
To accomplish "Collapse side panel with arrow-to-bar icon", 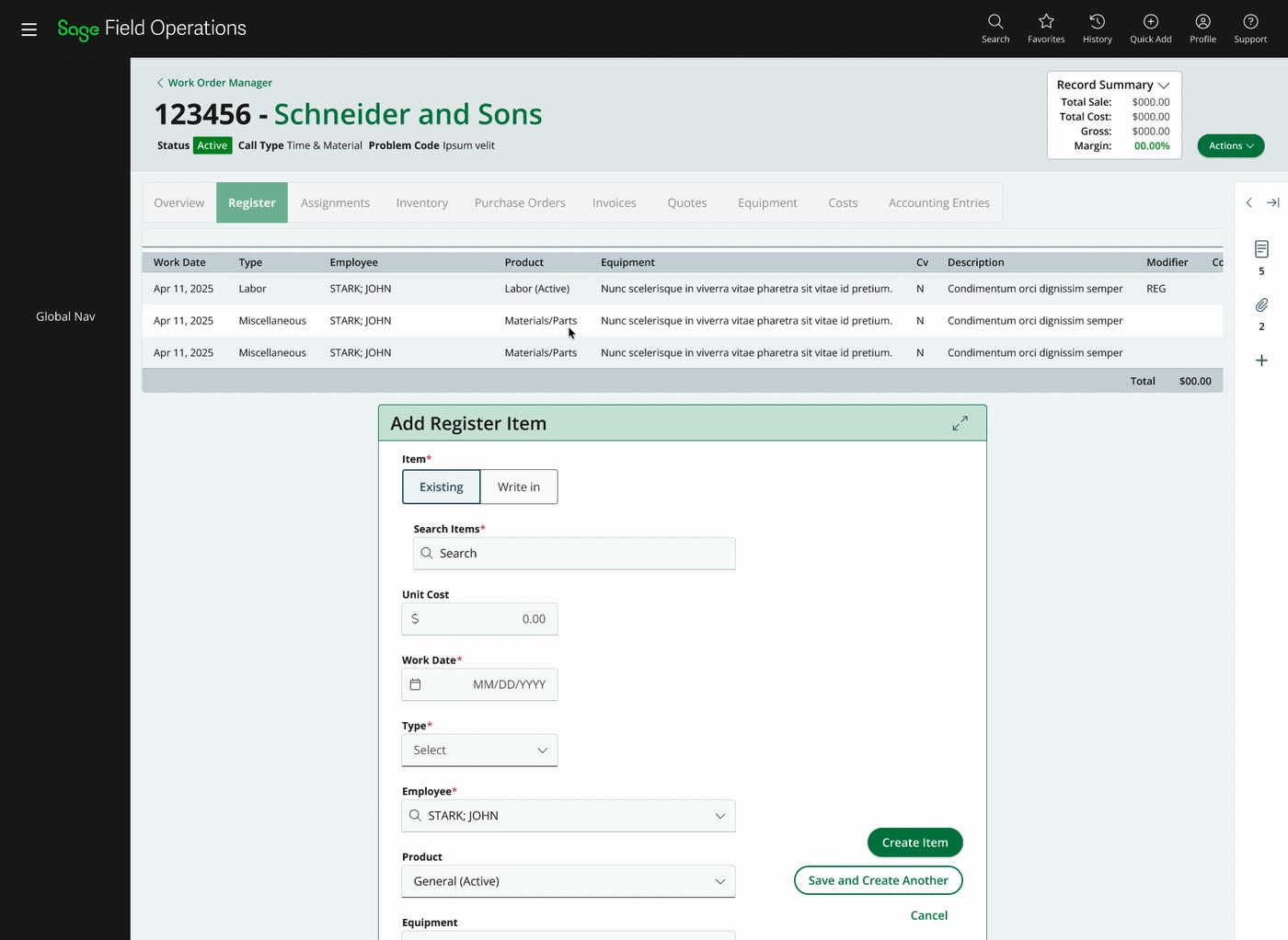I will (x=1273, y=202).
